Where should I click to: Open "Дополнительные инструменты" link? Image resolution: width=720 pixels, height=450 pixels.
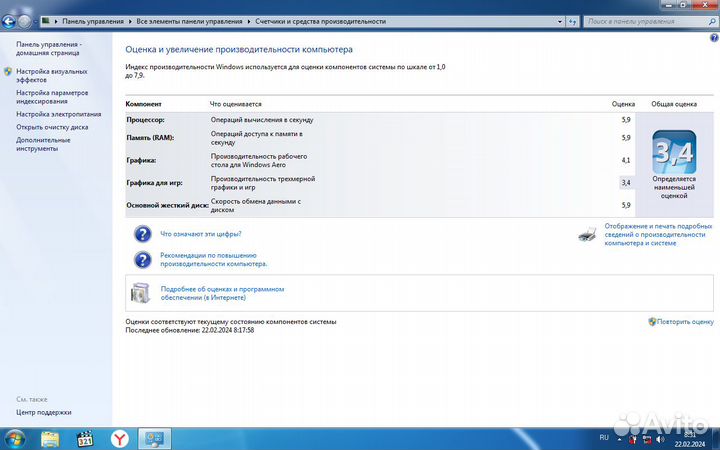click(x=43, y=144)
